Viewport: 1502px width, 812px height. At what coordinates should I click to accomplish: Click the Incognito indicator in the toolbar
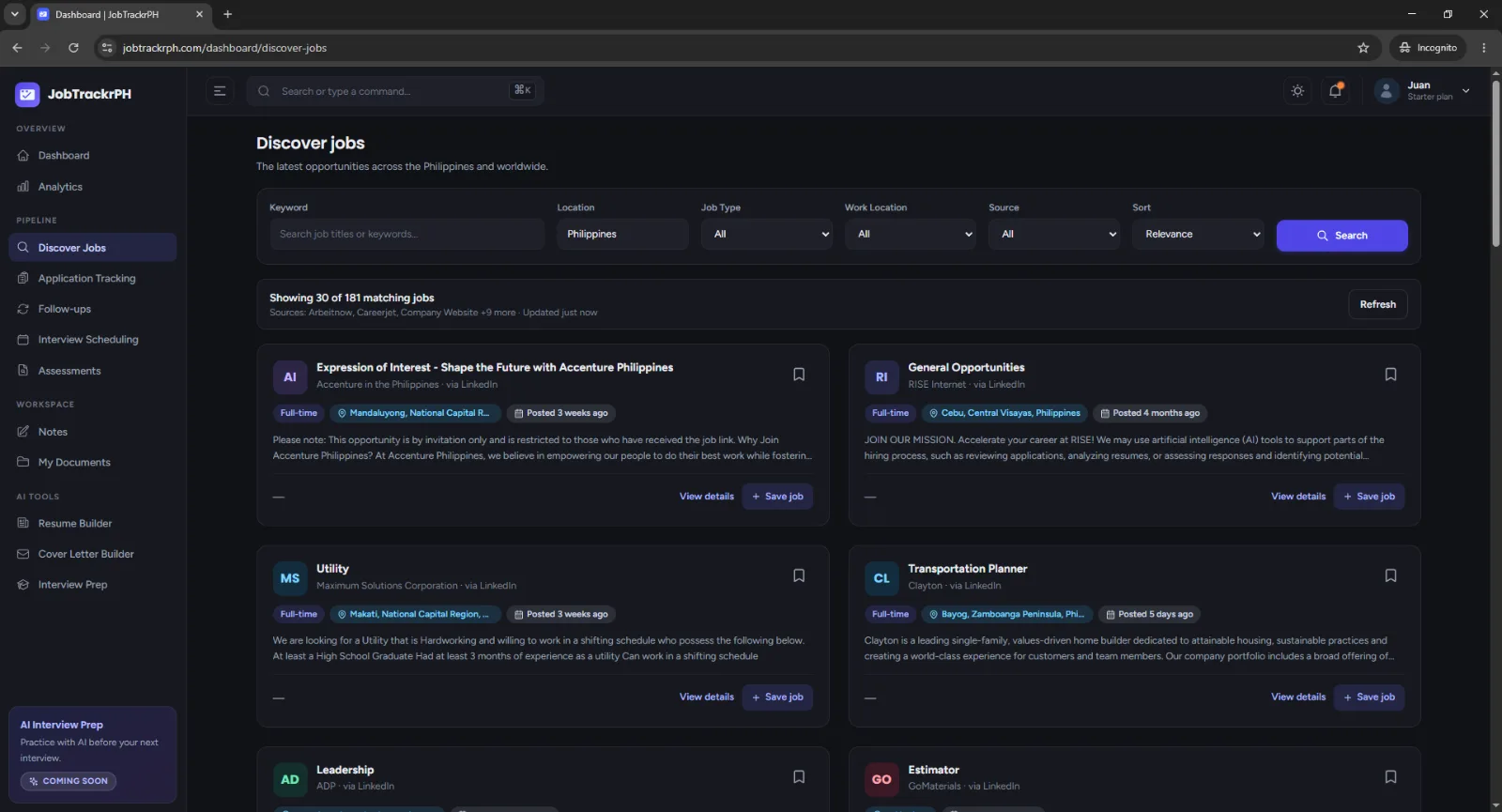click(x=1428, y=48)
